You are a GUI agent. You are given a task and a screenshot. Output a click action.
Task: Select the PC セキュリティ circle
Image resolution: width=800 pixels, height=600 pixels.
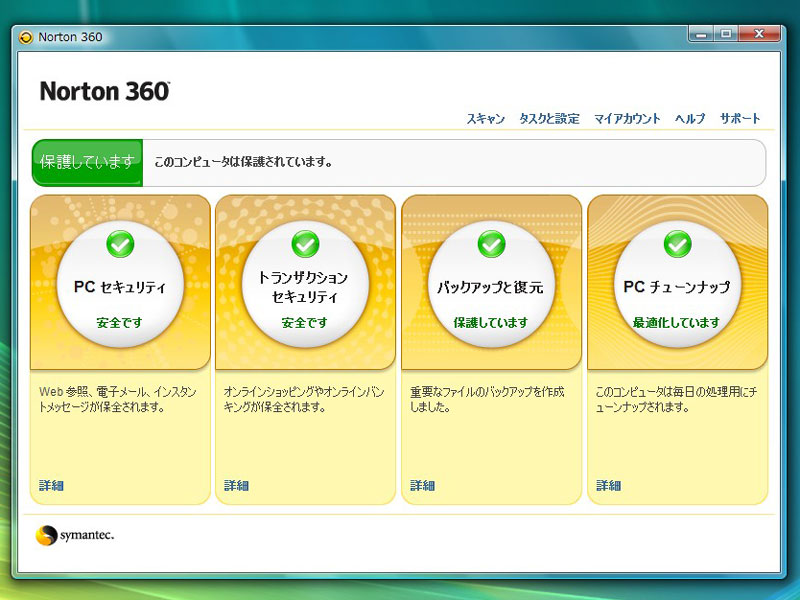[x=120, y=285]
